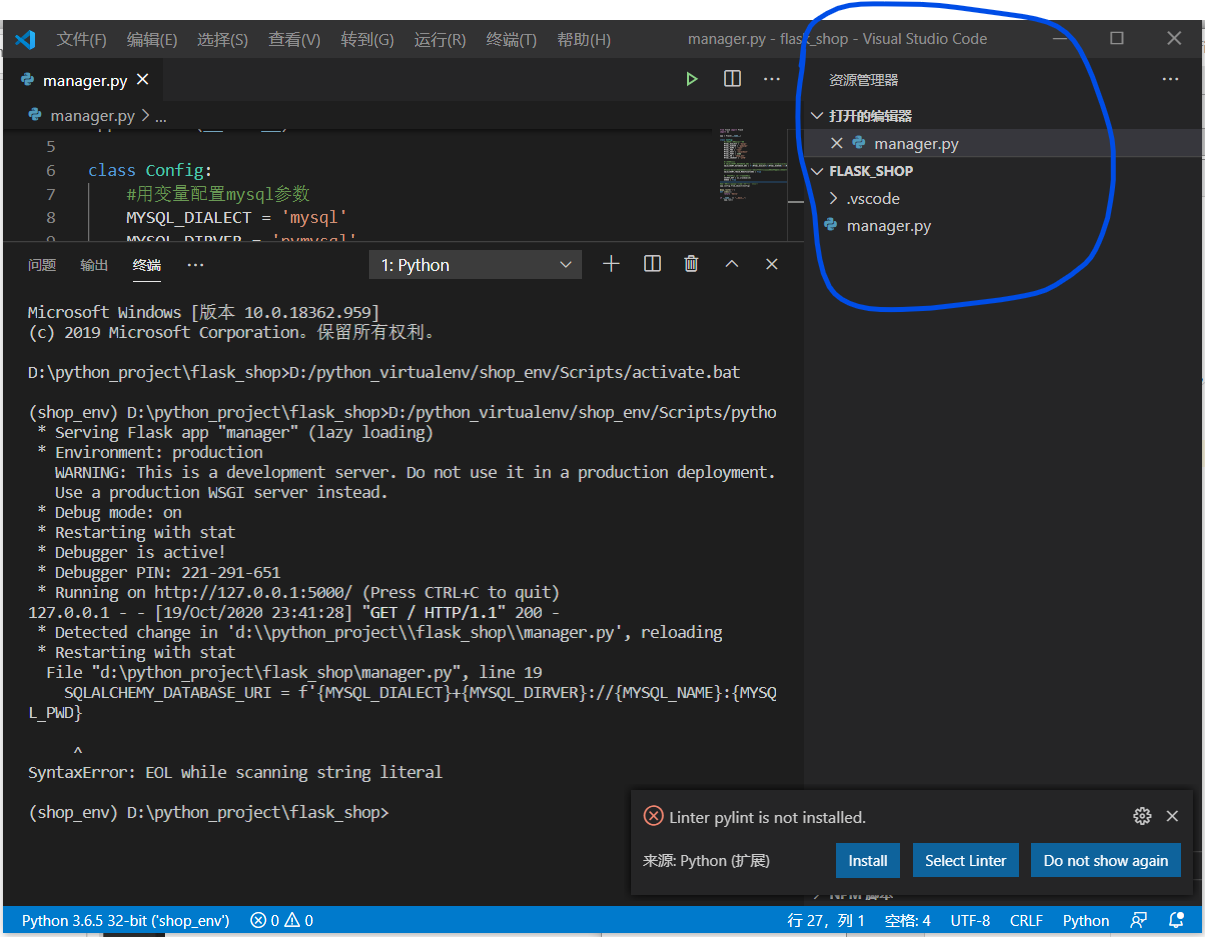Split the editor to the right
This screenshot has height=937, width=1205.
[x=732, y=79]
